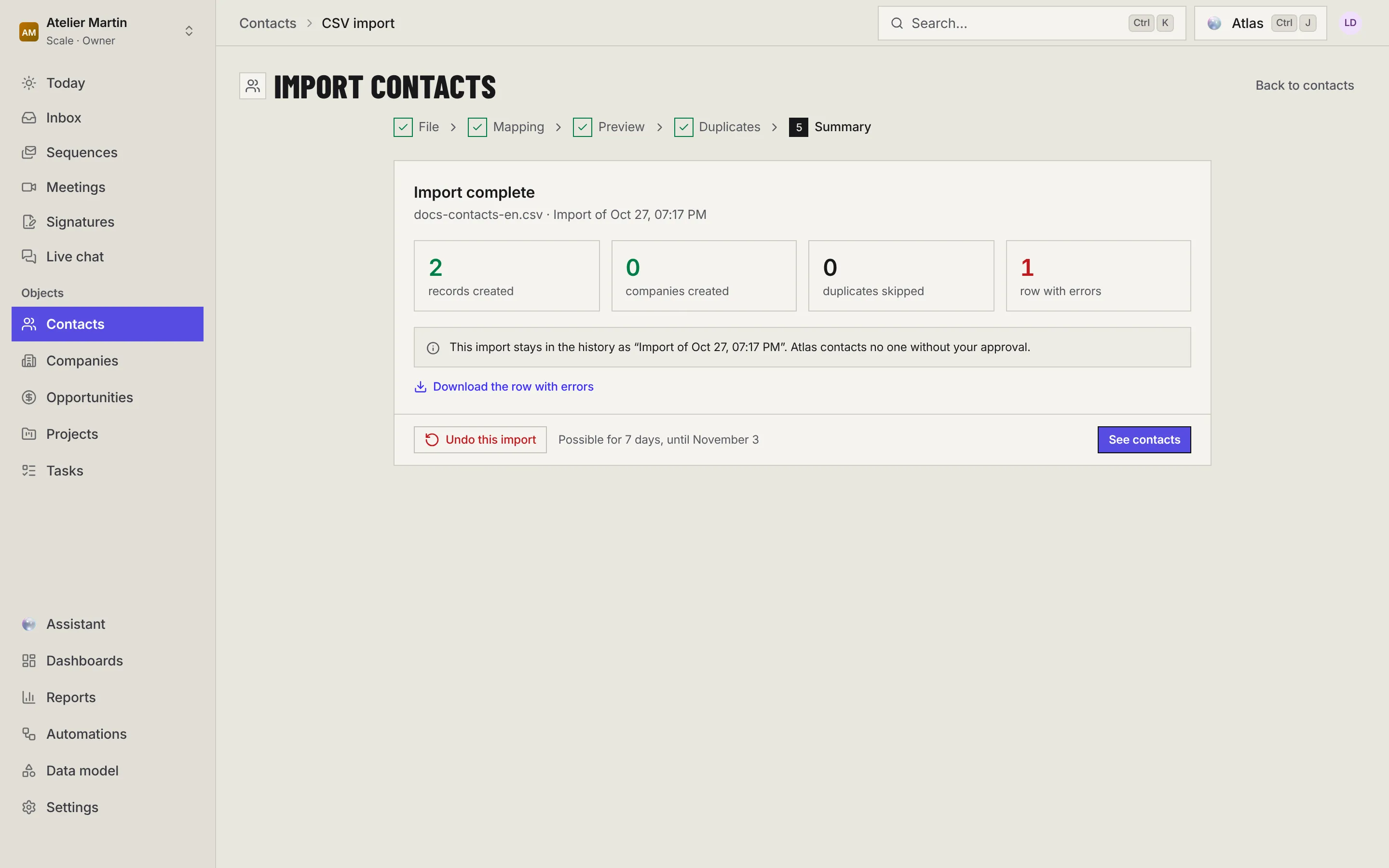
Task: Open the Inbox tray icon
Action: point(29,118)
